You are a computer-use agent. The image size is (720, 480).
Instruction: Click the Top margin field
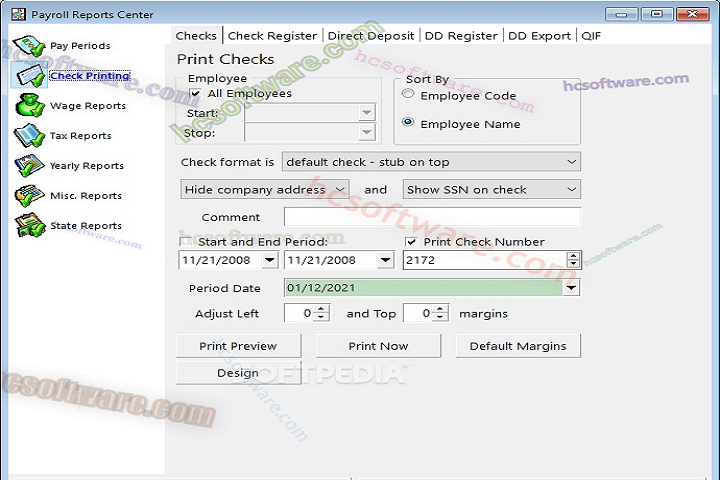pos(419,313)
